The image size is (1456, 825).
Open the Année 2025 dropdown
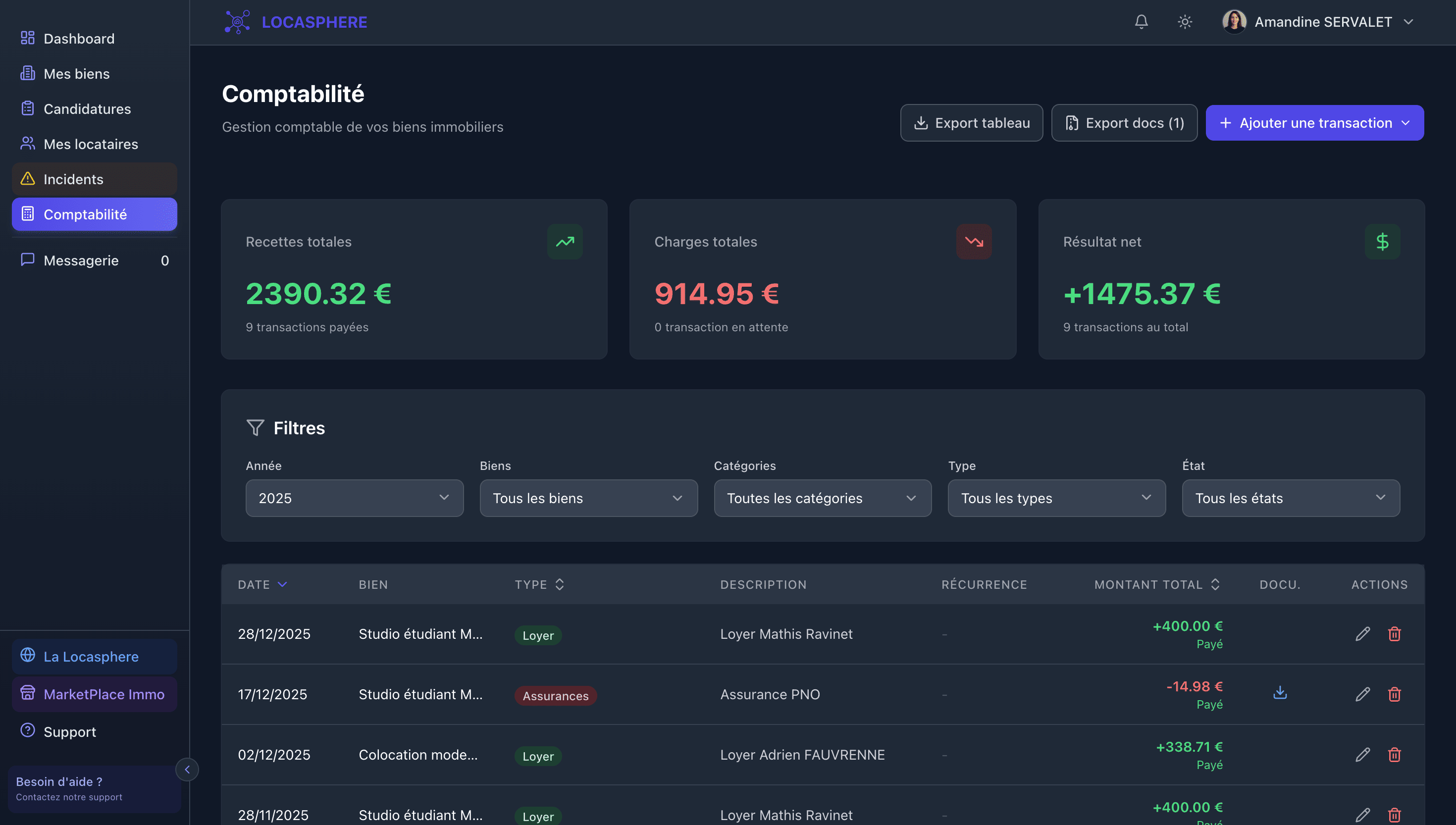354,498
